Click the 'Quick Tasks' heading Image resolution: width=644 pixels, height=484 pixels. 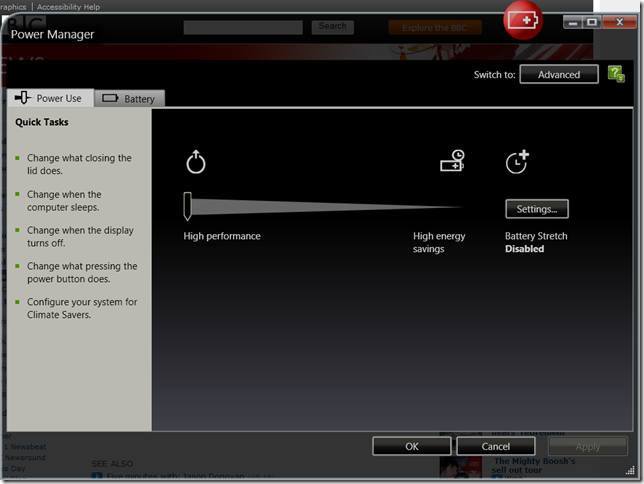click(42, 122)
